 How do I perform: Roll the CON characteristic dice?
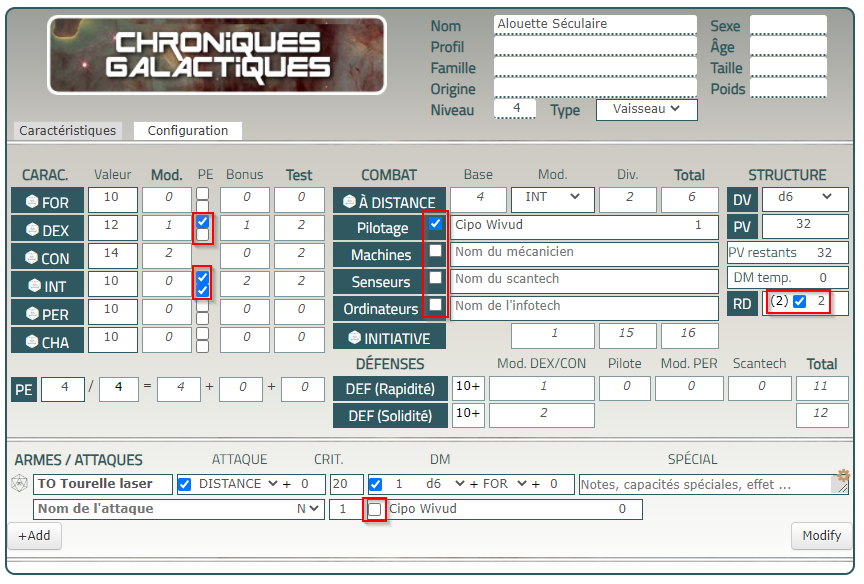pos(46,258)
